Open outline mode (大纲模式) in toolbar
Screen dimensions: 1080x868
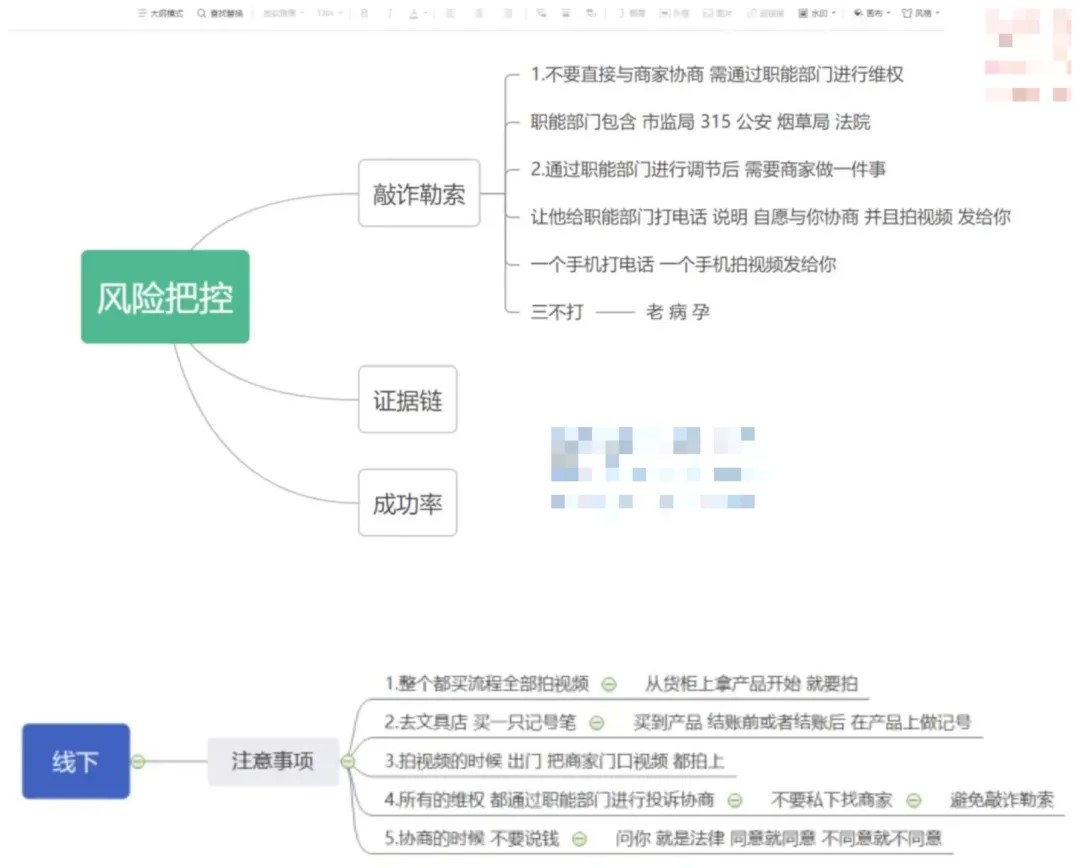160,13
